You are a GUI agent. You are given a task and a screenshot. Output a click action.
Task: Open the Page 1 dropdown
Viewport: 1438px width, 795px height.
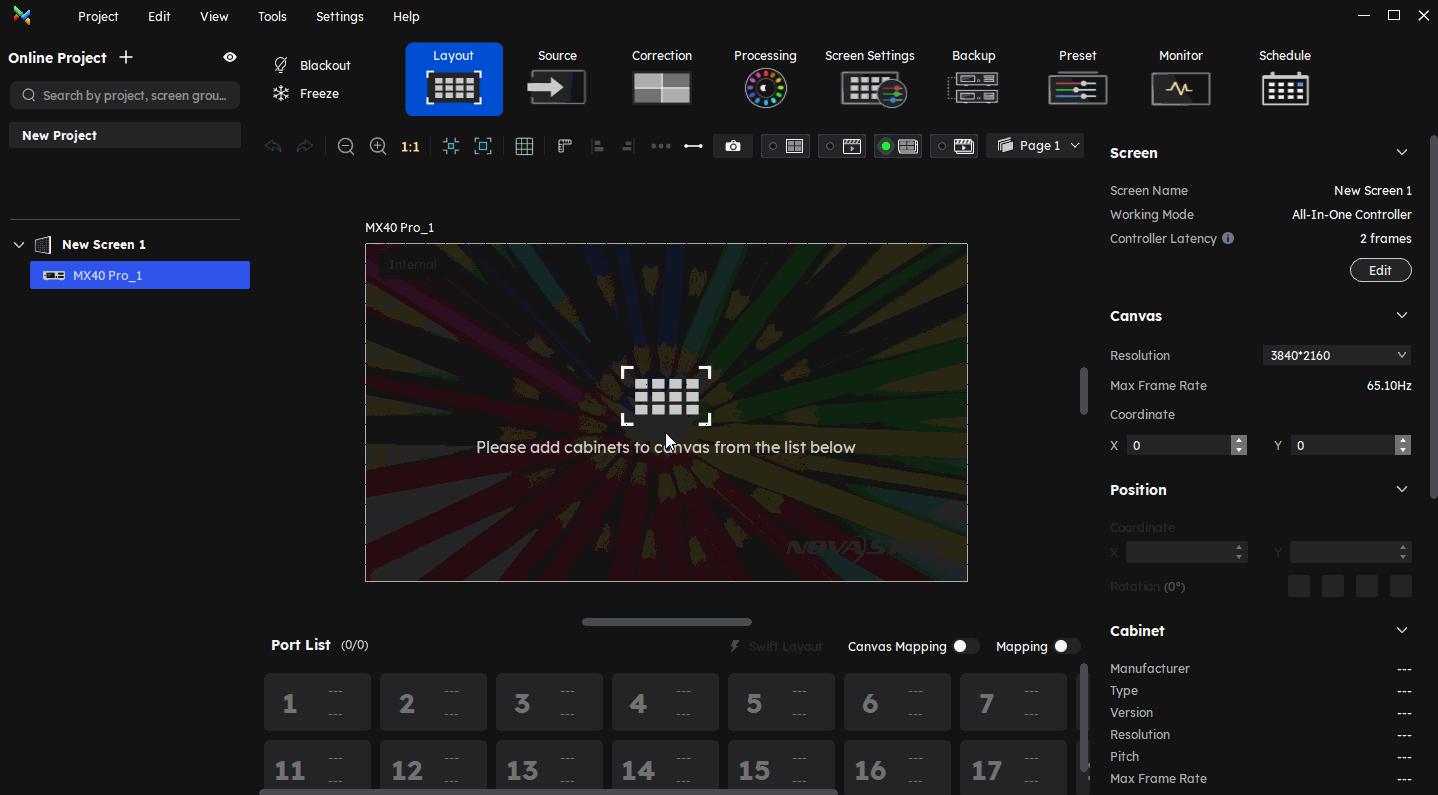tap(1035, 146)
